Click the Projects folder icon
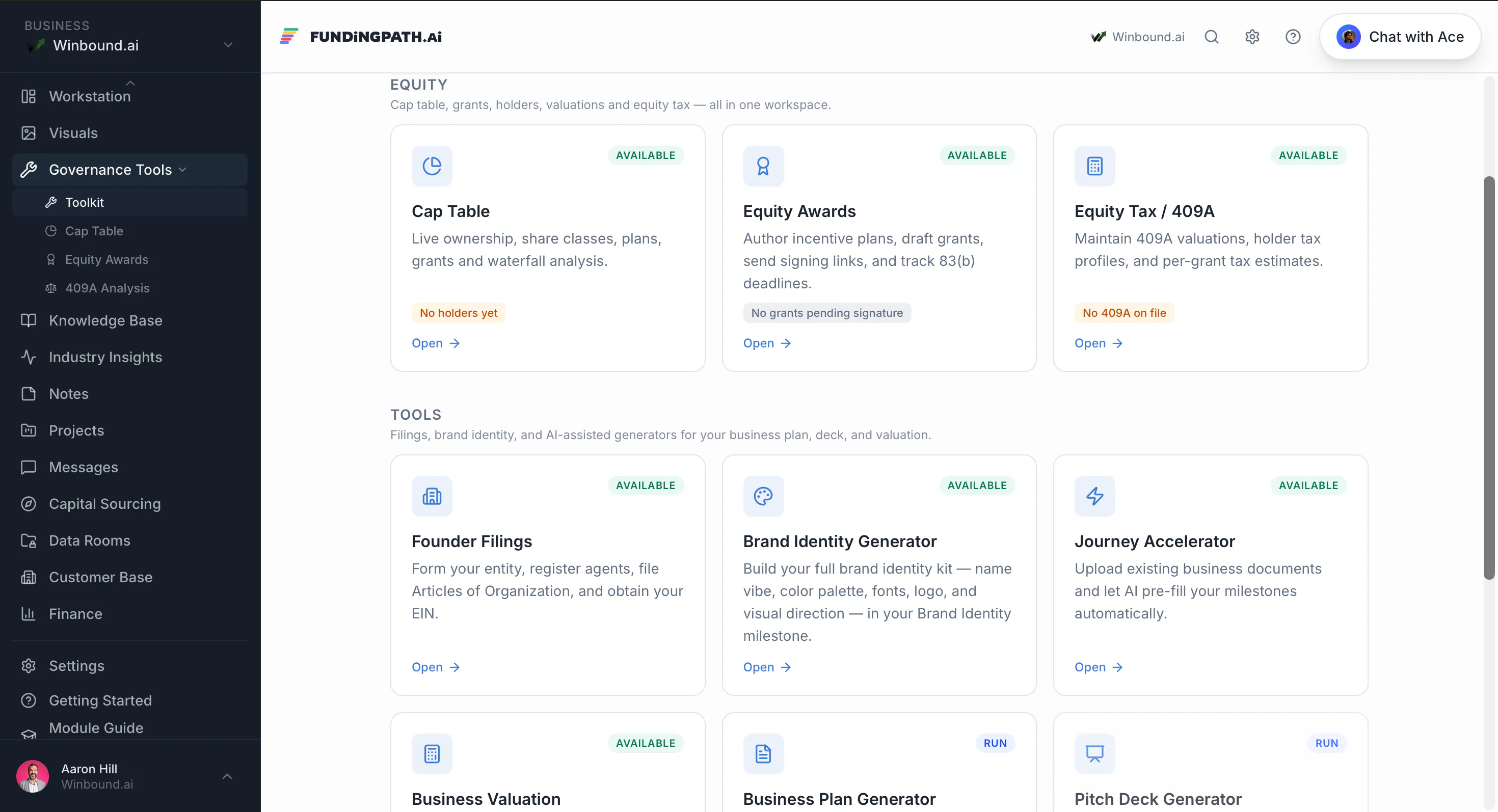The height and width of the screenshot is (812, 1498). (x=29, y=430)
